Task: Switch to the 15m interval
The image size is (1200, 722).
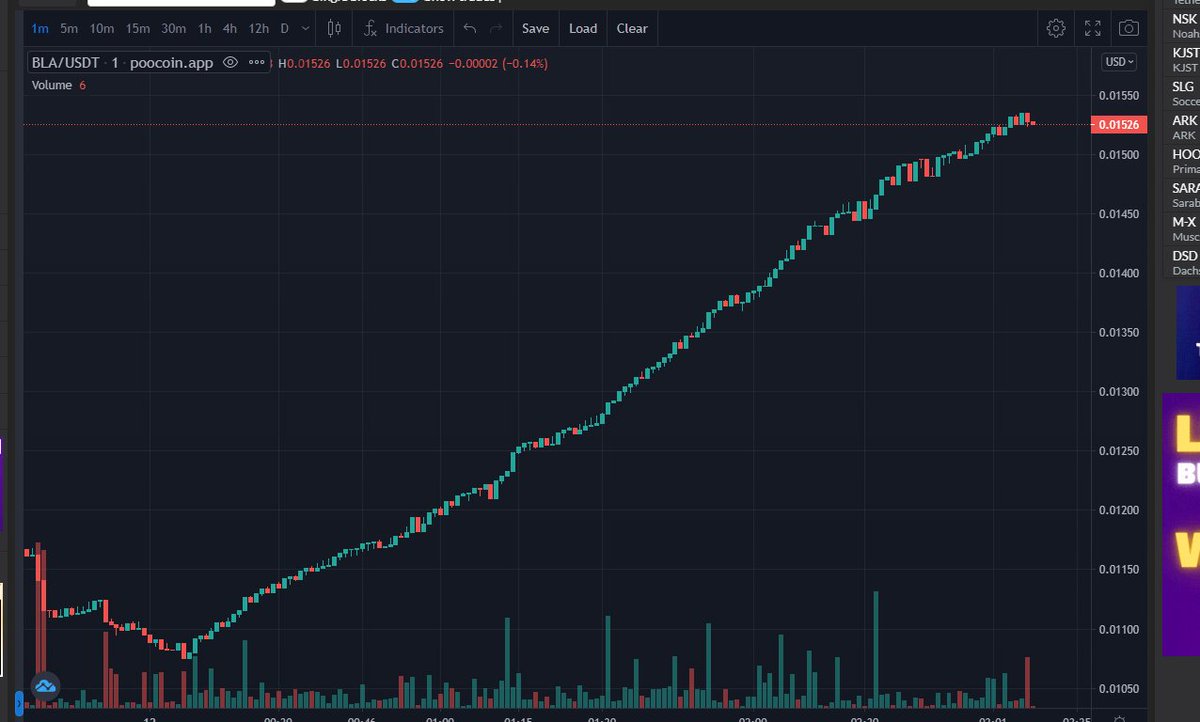Action: [138, 28]
